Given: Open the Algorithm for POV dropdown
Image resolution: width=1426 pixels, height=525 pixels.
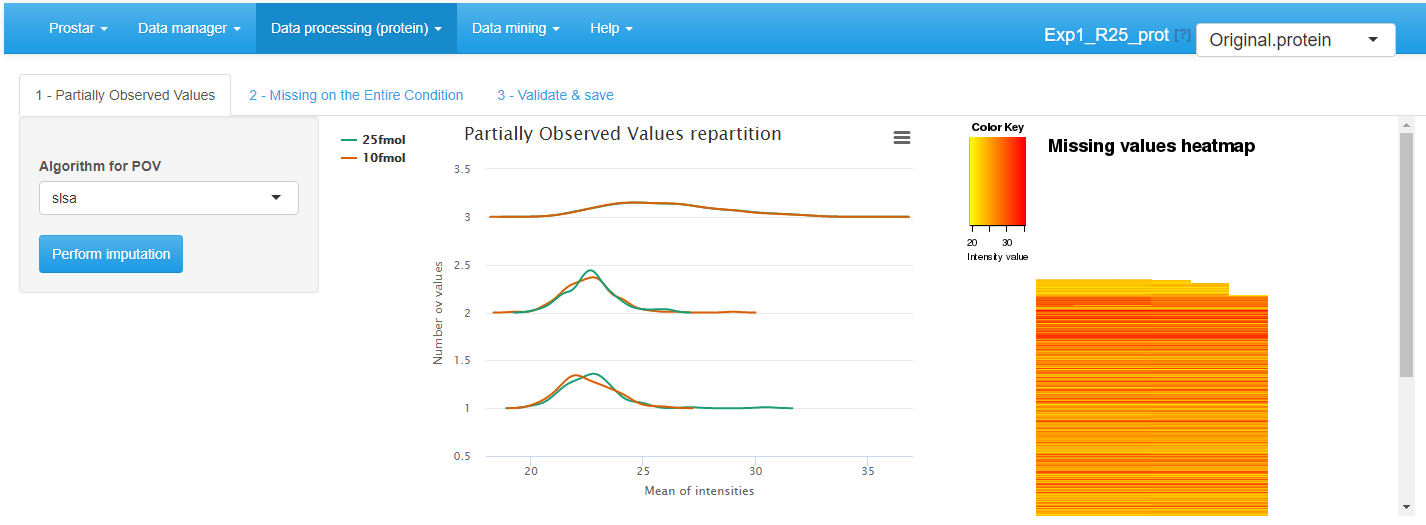Looking at the screenshot, I should (x=169, y=198).
